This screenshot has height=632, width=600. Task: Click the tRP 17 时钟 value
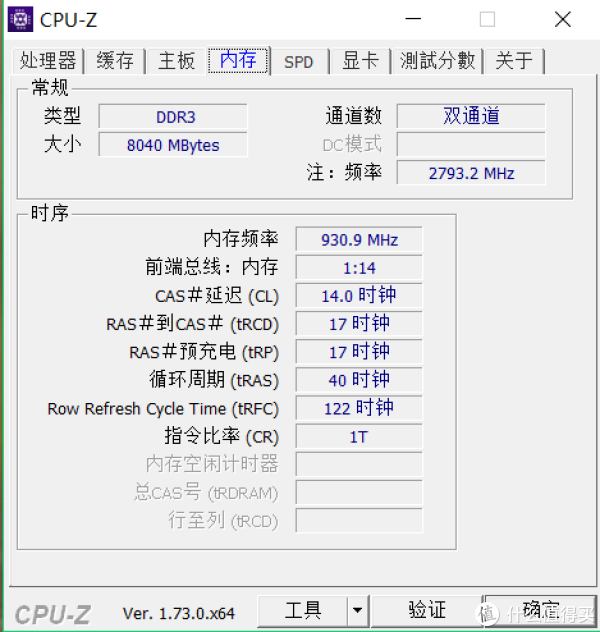point(359,352)
